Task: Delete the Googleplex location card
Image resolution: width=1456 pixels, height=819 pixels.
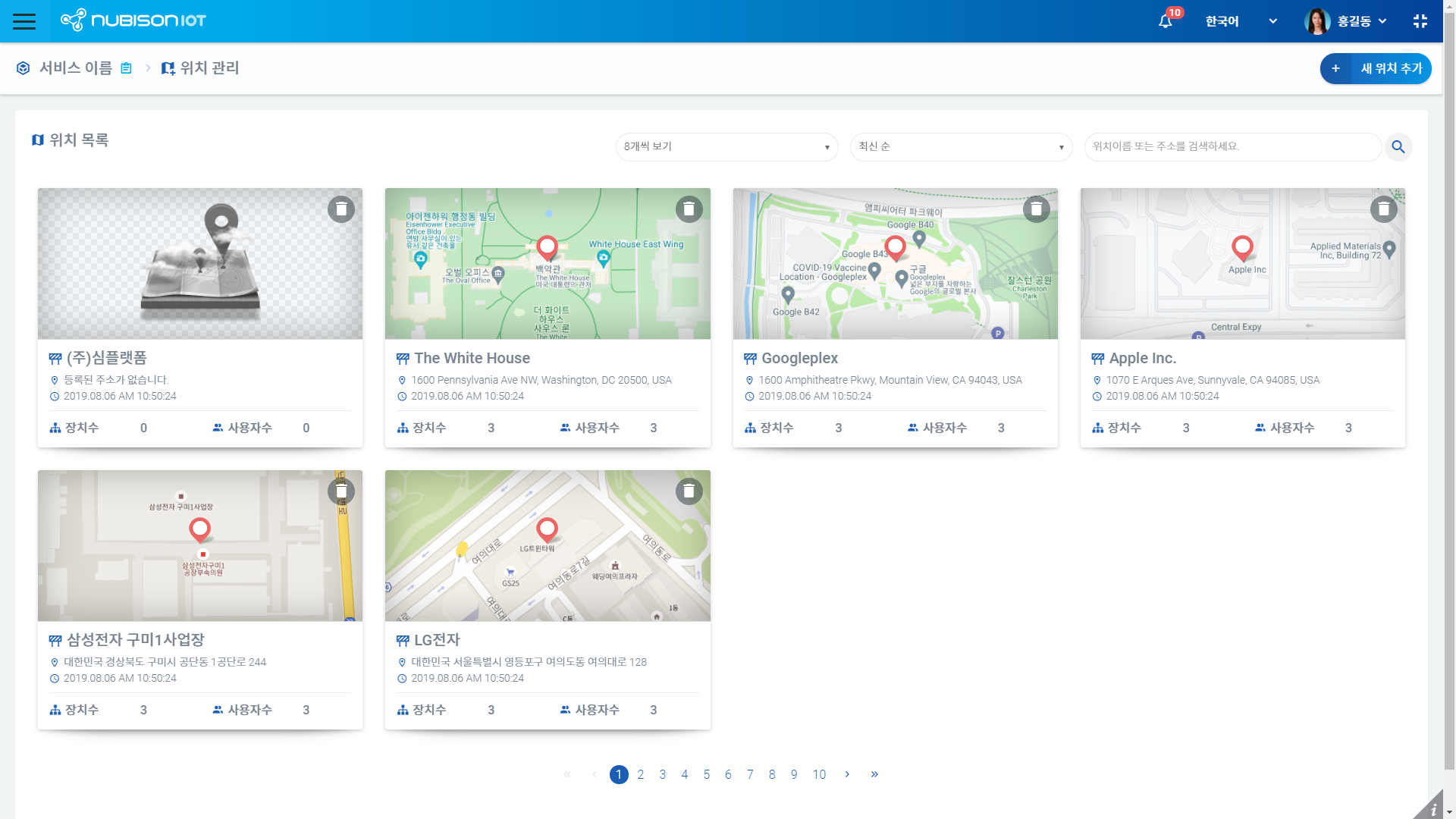Action: coord(1036,209)
